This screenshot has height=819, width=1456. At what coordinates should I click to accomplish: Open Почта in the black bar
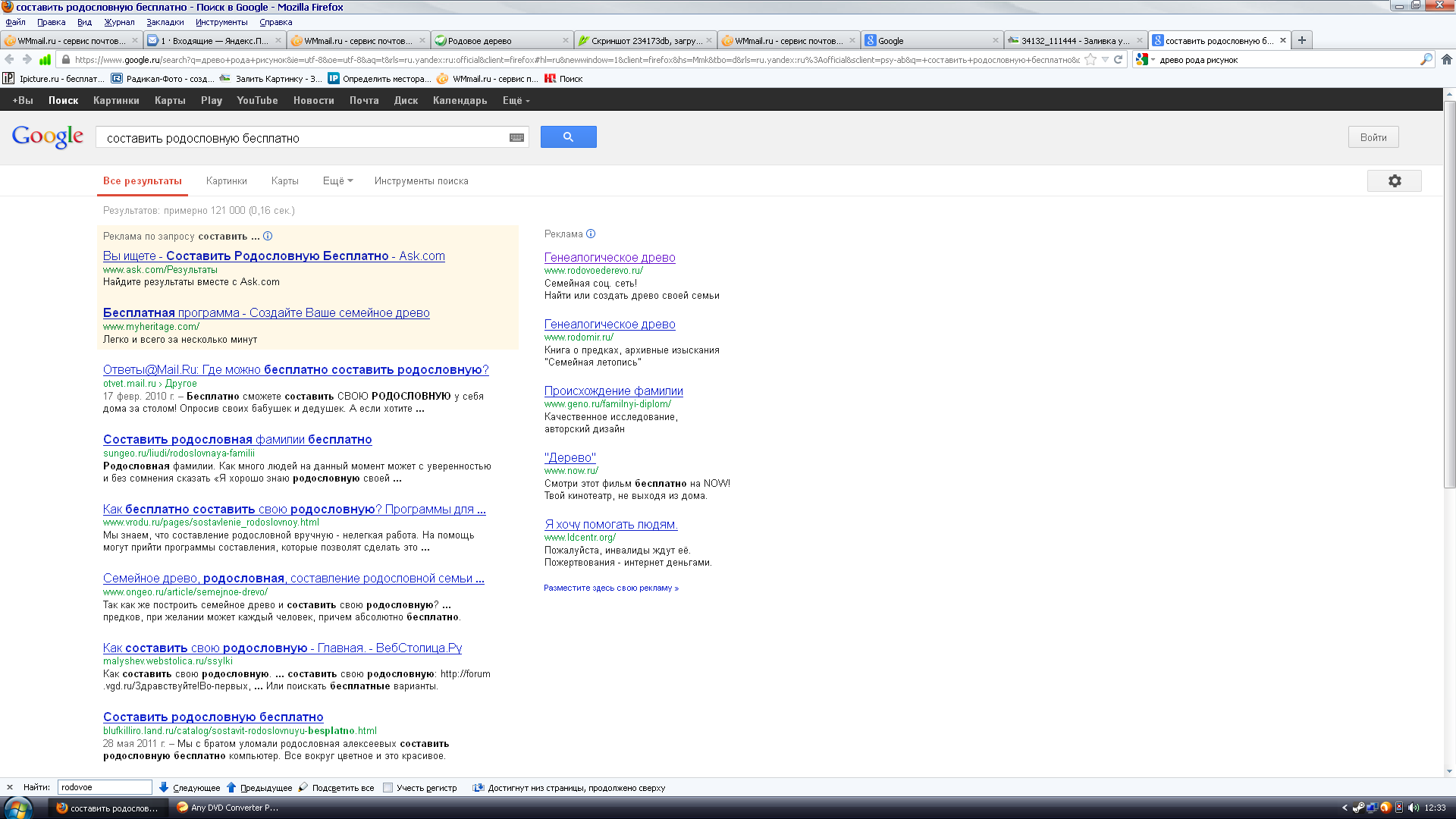364,100
